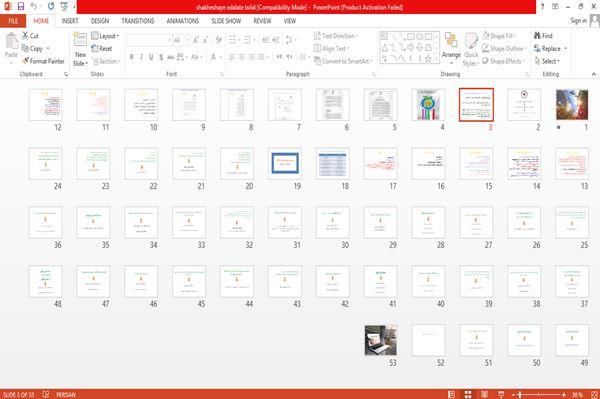
Task: Click Slide Sorter view icon in status bar
Action: click(x=468, y=394)
